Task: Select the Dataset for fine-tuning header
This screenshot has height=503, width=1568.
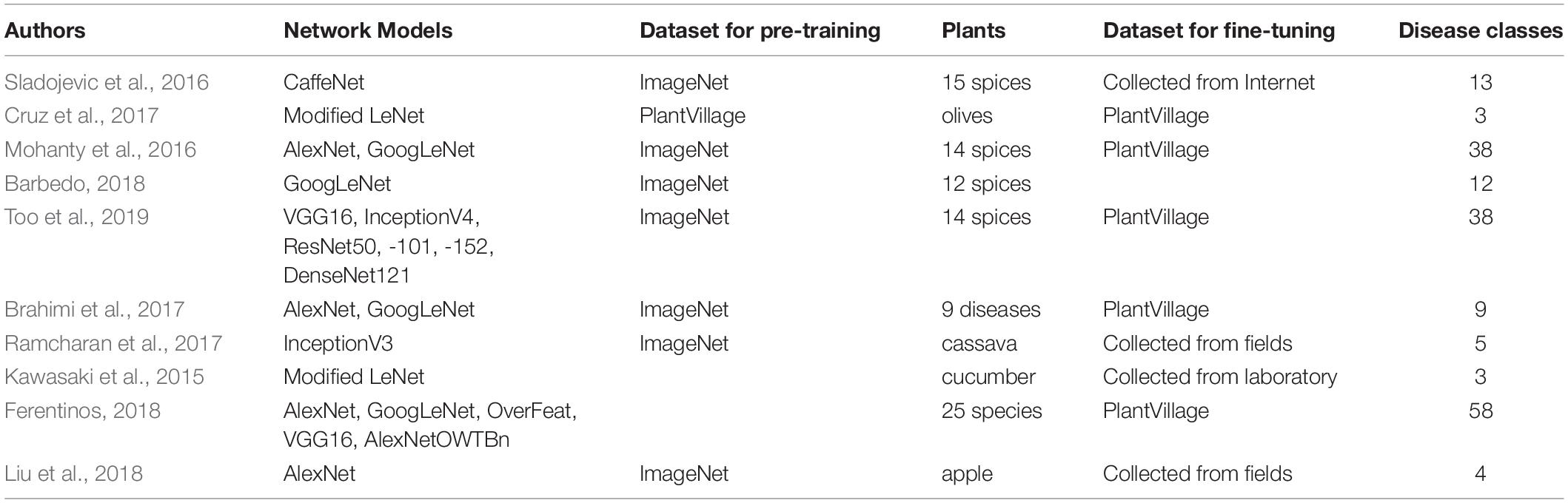Action: click(1219, 30)
